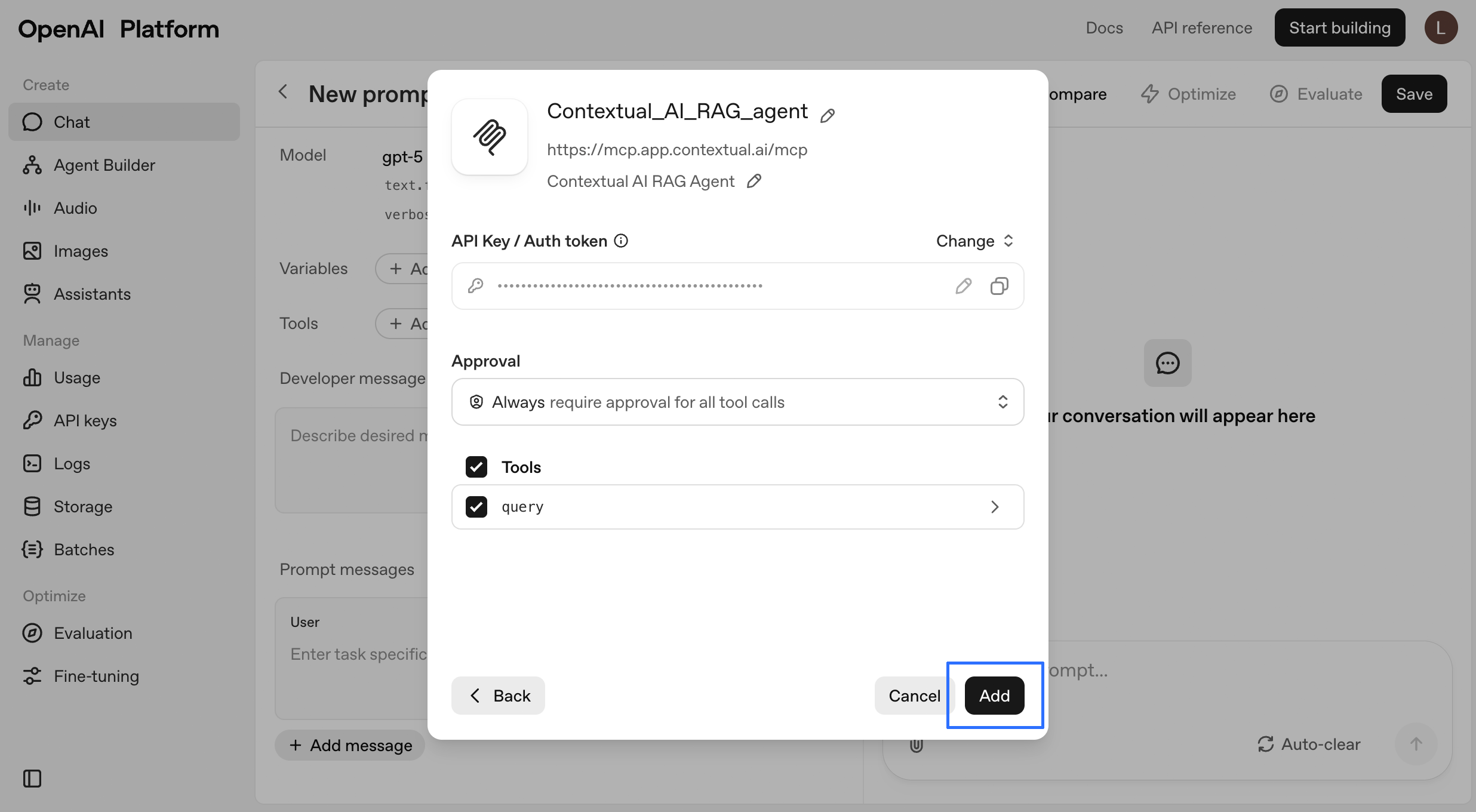Go back with the Back button

tap(498, 696)
